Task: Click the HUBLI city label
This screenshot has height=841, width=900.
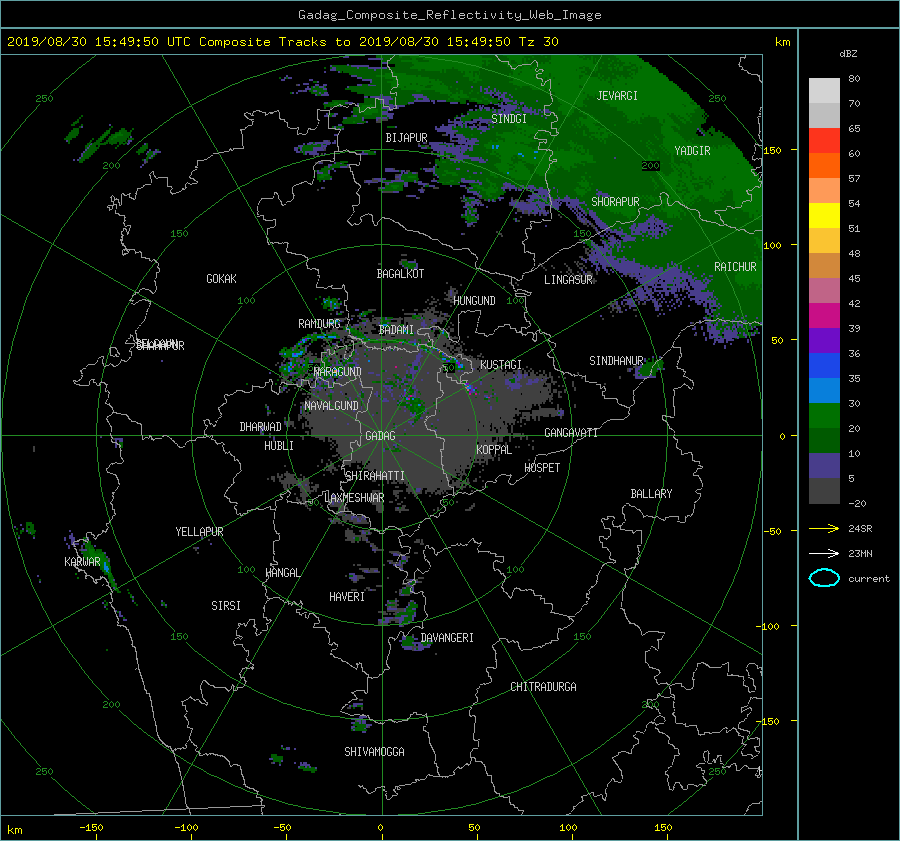Action: click(x=279, y=446)
